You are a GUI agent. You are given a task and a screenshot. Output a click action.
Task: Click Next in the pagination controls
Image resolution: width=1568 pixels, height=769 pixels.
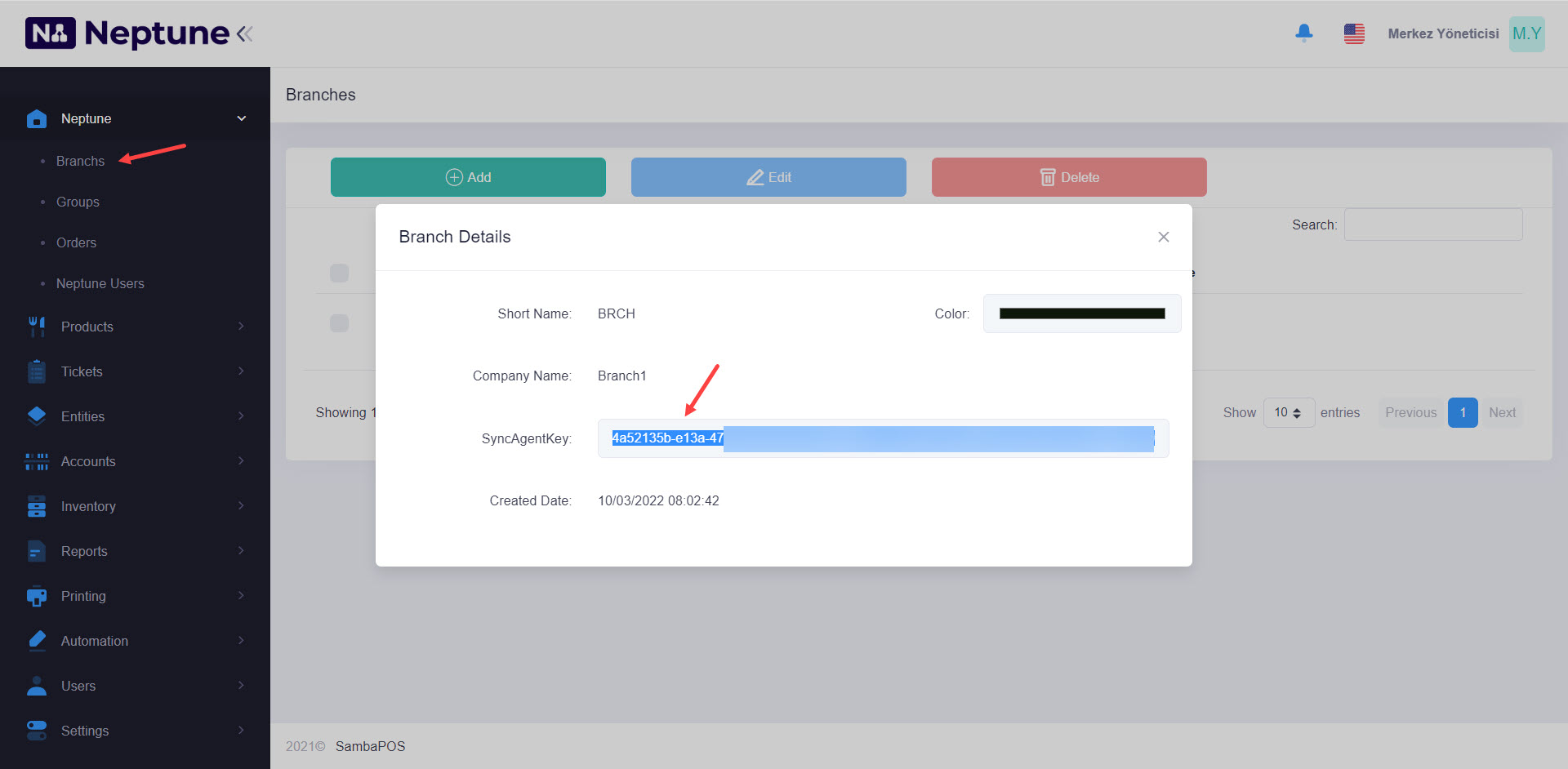coord(1502,412)
